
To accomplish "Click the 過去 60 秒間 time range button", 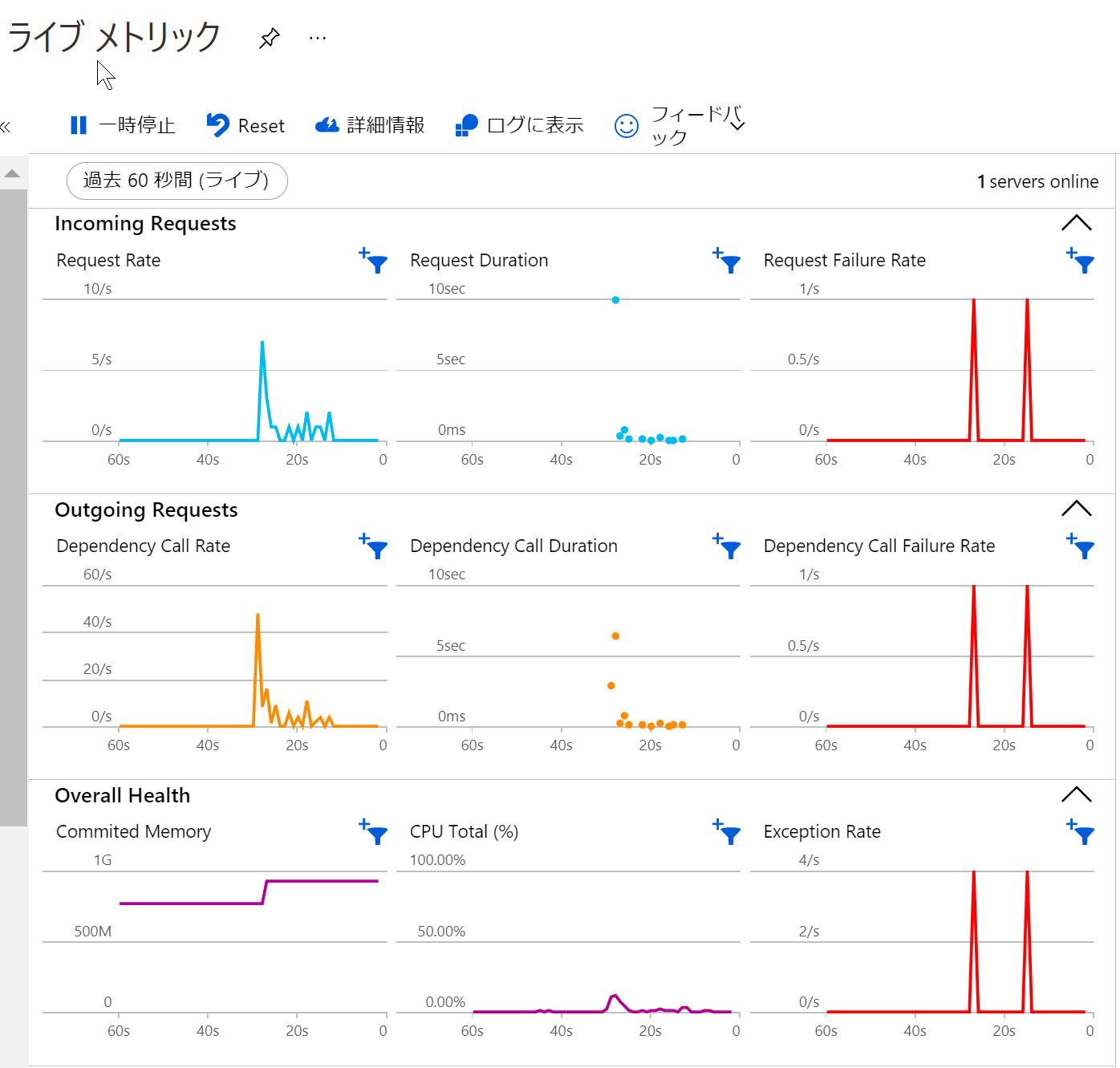I will click(177, 181).
